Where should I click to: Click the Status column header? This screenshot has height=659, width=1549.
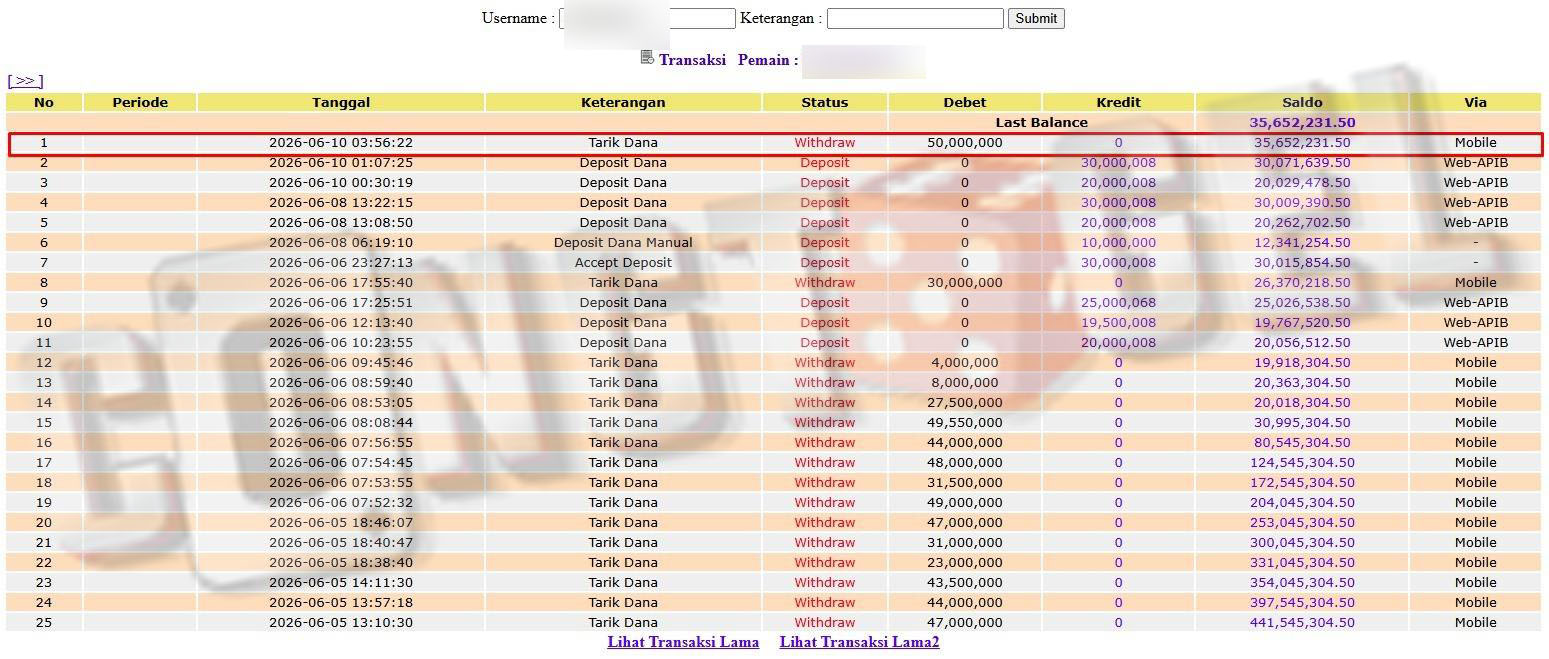pyautogui.click(x=825, y=102)
